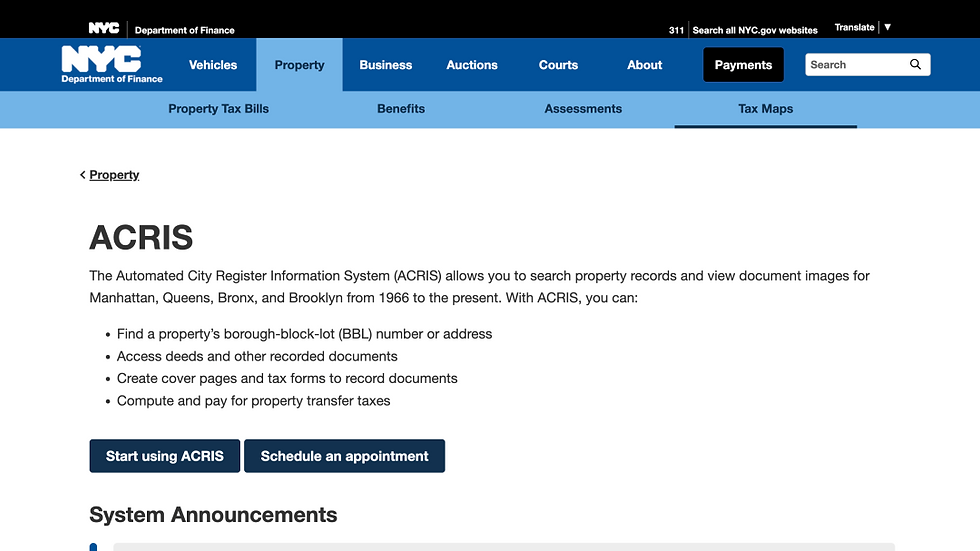Click the 311 link
The image size is (980, 551).
pyautogui.click(x=676, y=30)
